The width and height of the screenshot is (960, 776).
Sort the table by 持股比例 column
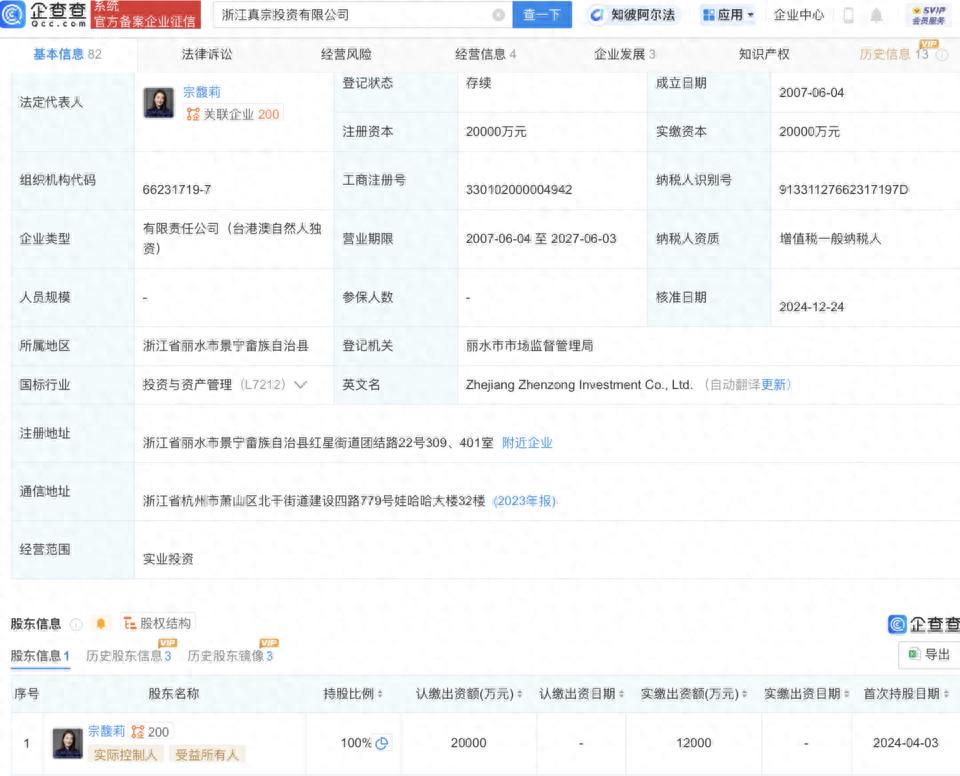click(x=353, y=694)
